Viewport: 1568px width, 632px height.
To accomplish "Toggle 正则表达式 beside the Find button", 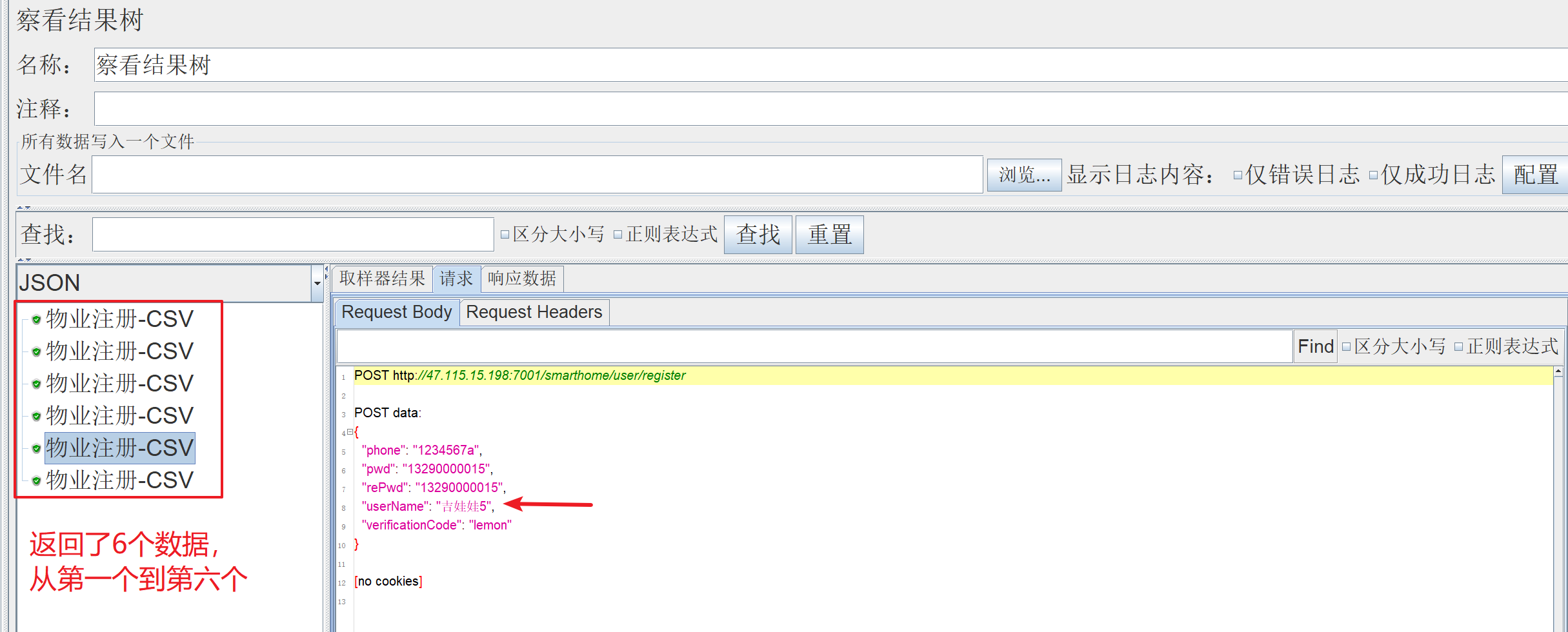I will tap(1458, 347).
